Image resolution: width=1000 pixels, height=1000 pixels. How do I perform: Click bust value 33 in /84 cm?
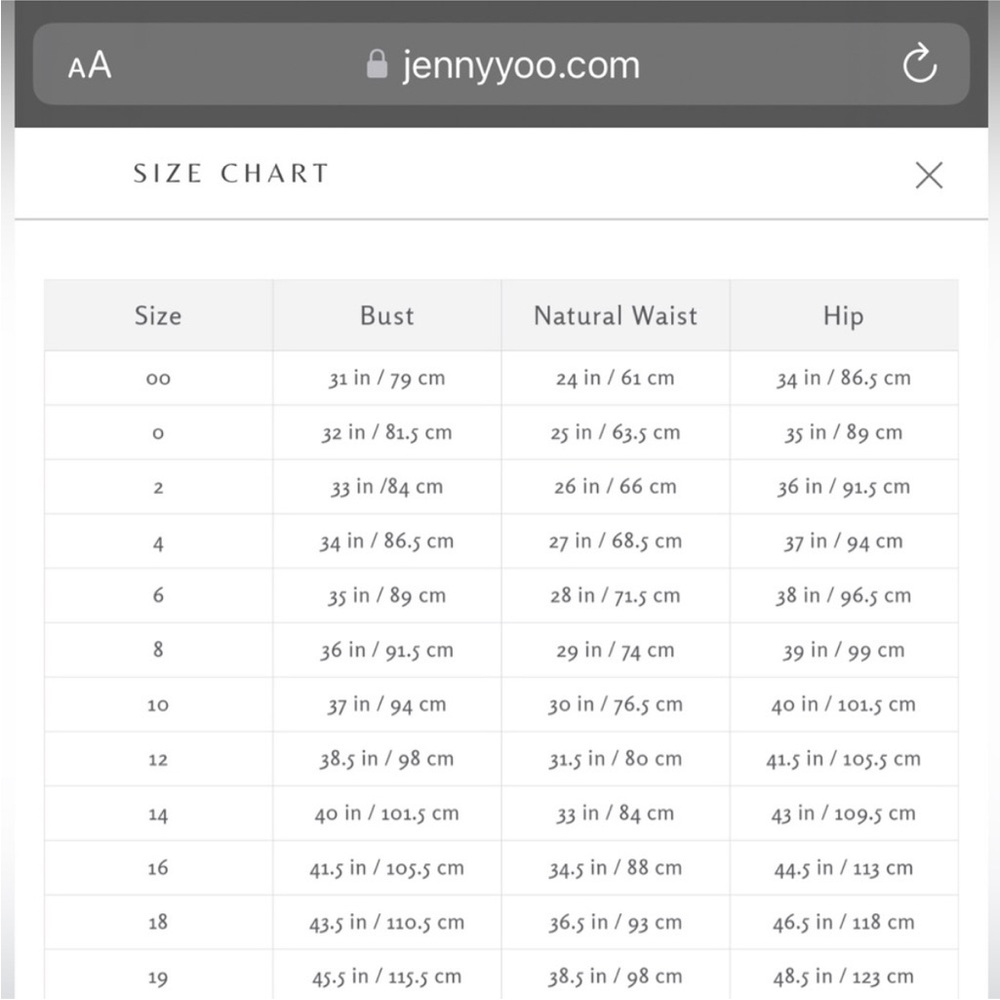point(386,487)
